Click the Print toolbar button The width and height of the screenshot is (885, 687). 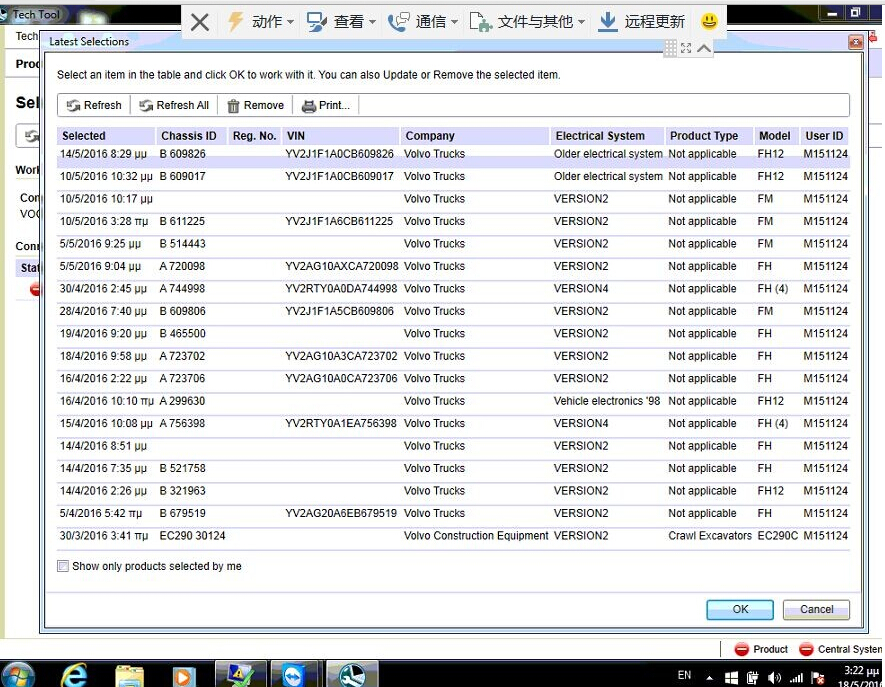point(325,106)
